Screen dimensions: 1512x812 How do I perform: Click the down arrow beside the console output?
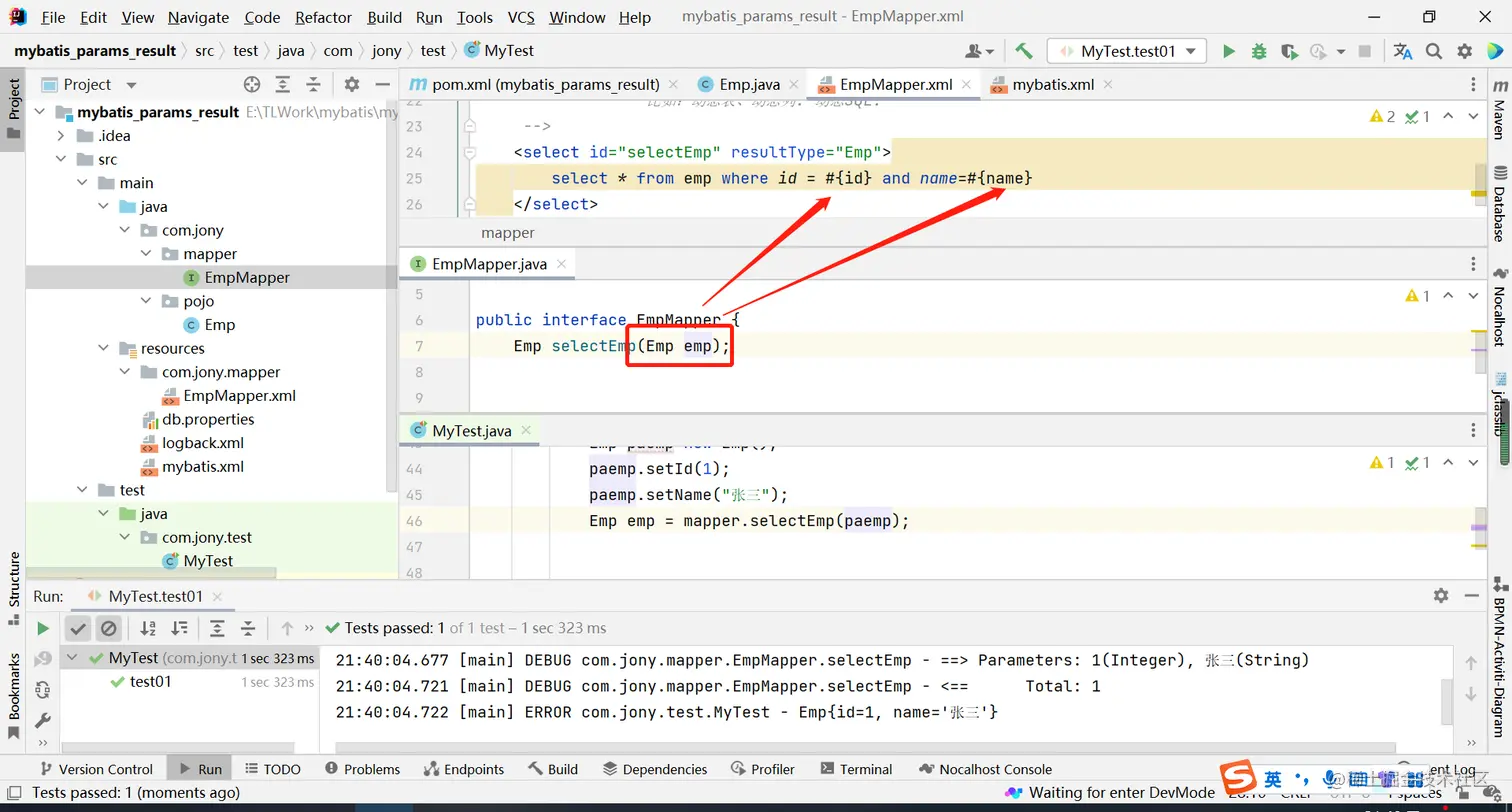[1471, 694]
